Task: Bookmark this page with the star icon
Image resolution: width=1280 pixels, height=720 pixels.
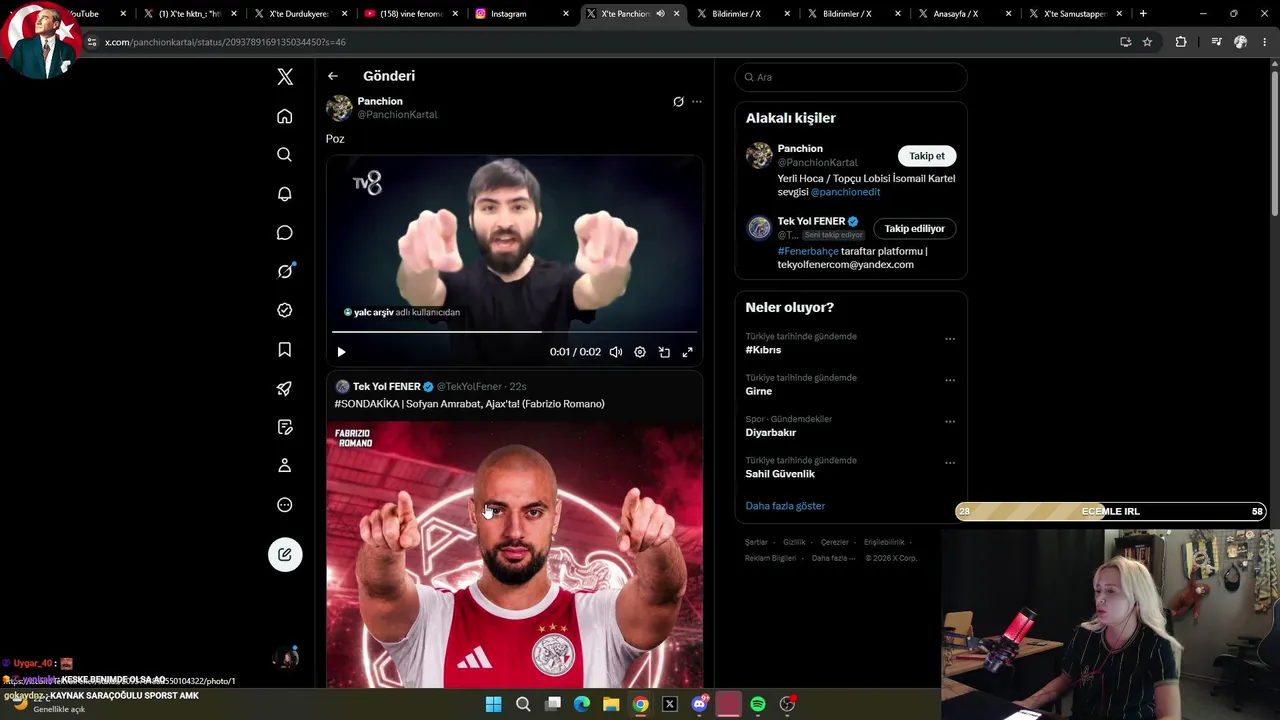Action: tap(1147, 42)
